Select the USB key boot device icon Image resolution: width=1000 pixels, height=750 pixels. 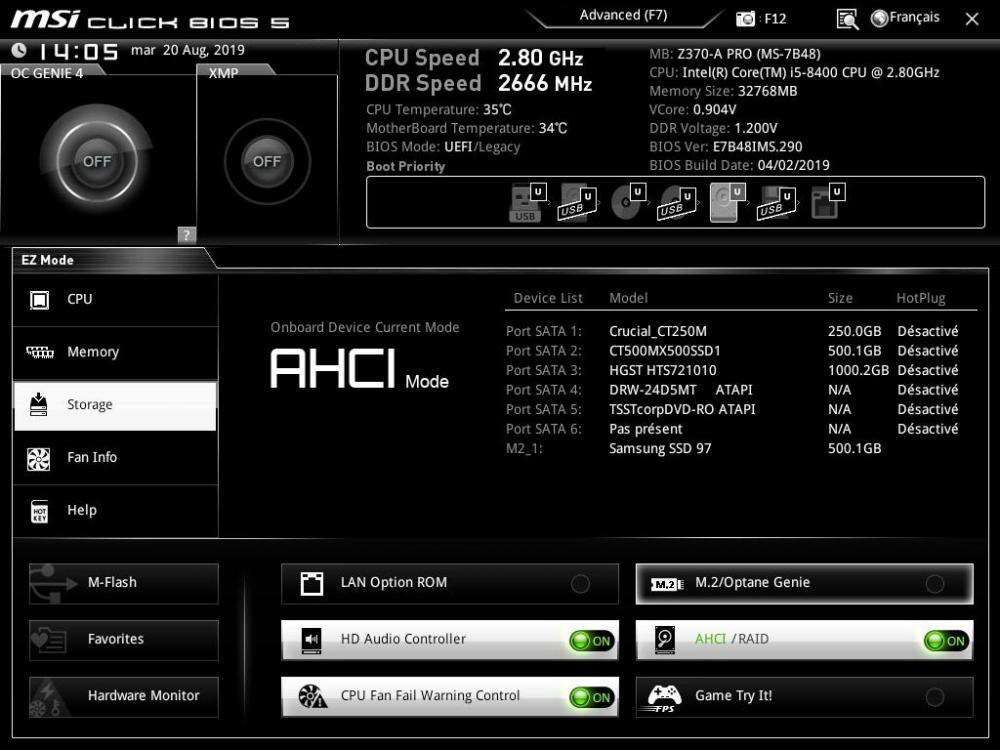point(526,203)
